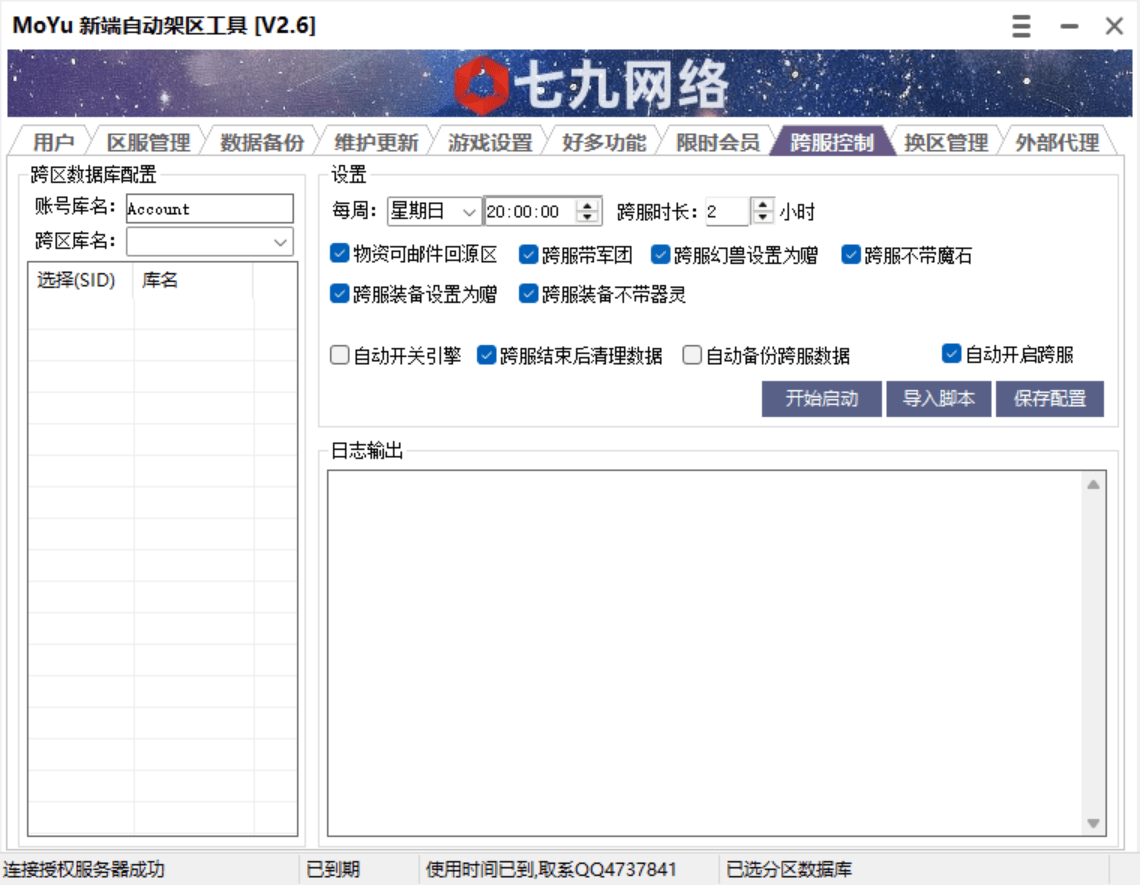Open the hamburger menu icon top right
1140x885 pixels.
[1020, 26]
